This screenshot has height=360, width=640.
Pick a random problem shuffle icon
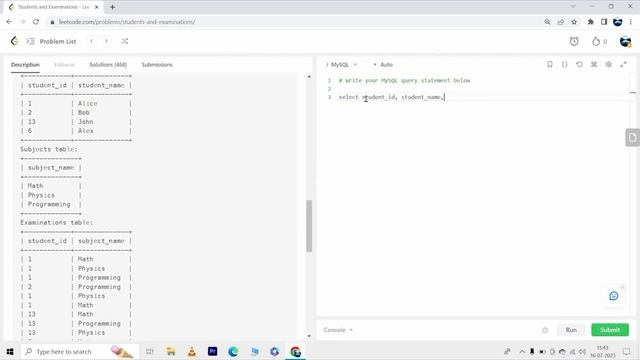click(x=124, y=41)
